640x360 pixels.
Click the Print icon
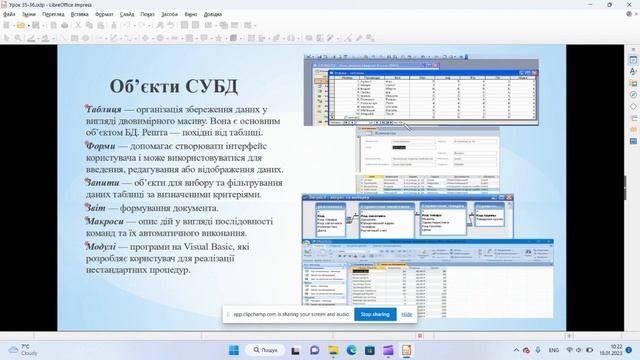pos(64,25)
